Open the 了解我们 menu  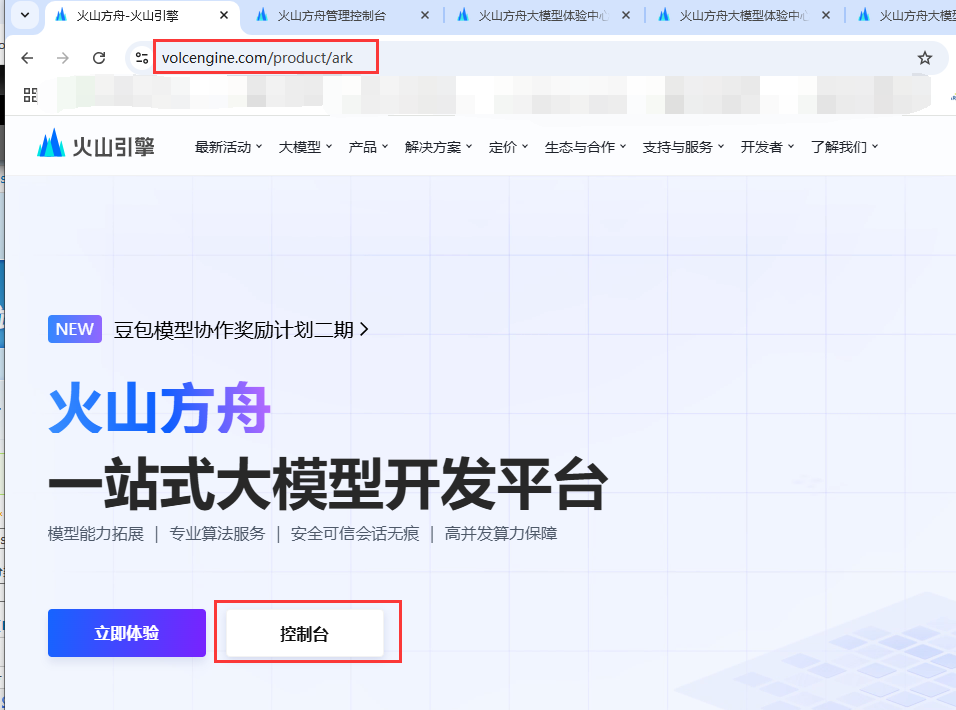pos(844,147)
